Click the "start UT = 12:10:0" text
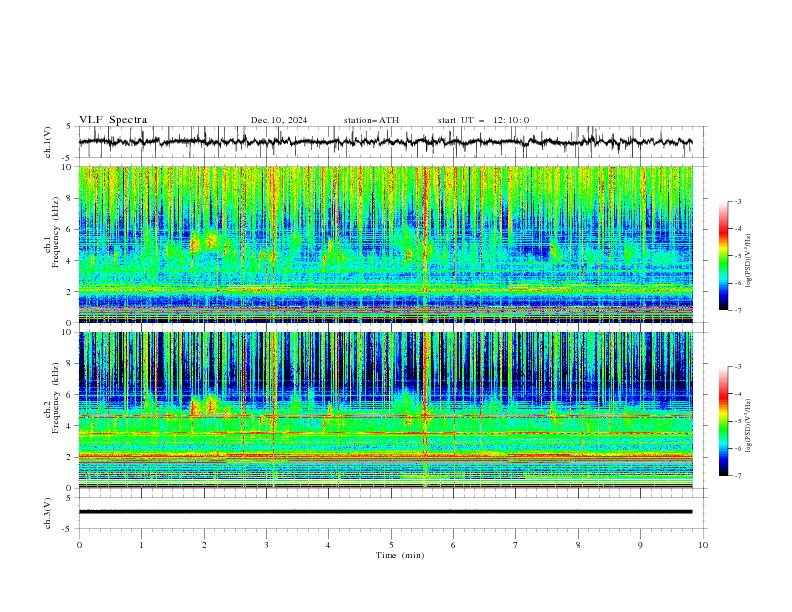 click(483, 120)
